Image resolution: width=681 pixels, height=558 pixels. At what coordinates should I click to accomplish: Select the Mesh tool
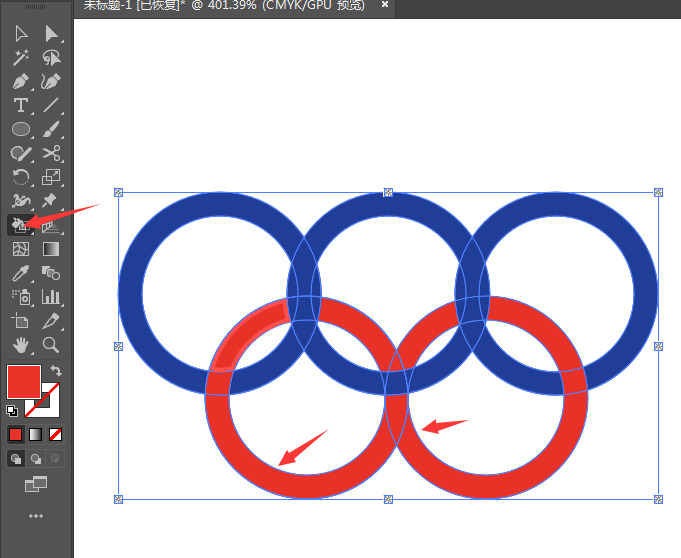click(x=20, y=249)
